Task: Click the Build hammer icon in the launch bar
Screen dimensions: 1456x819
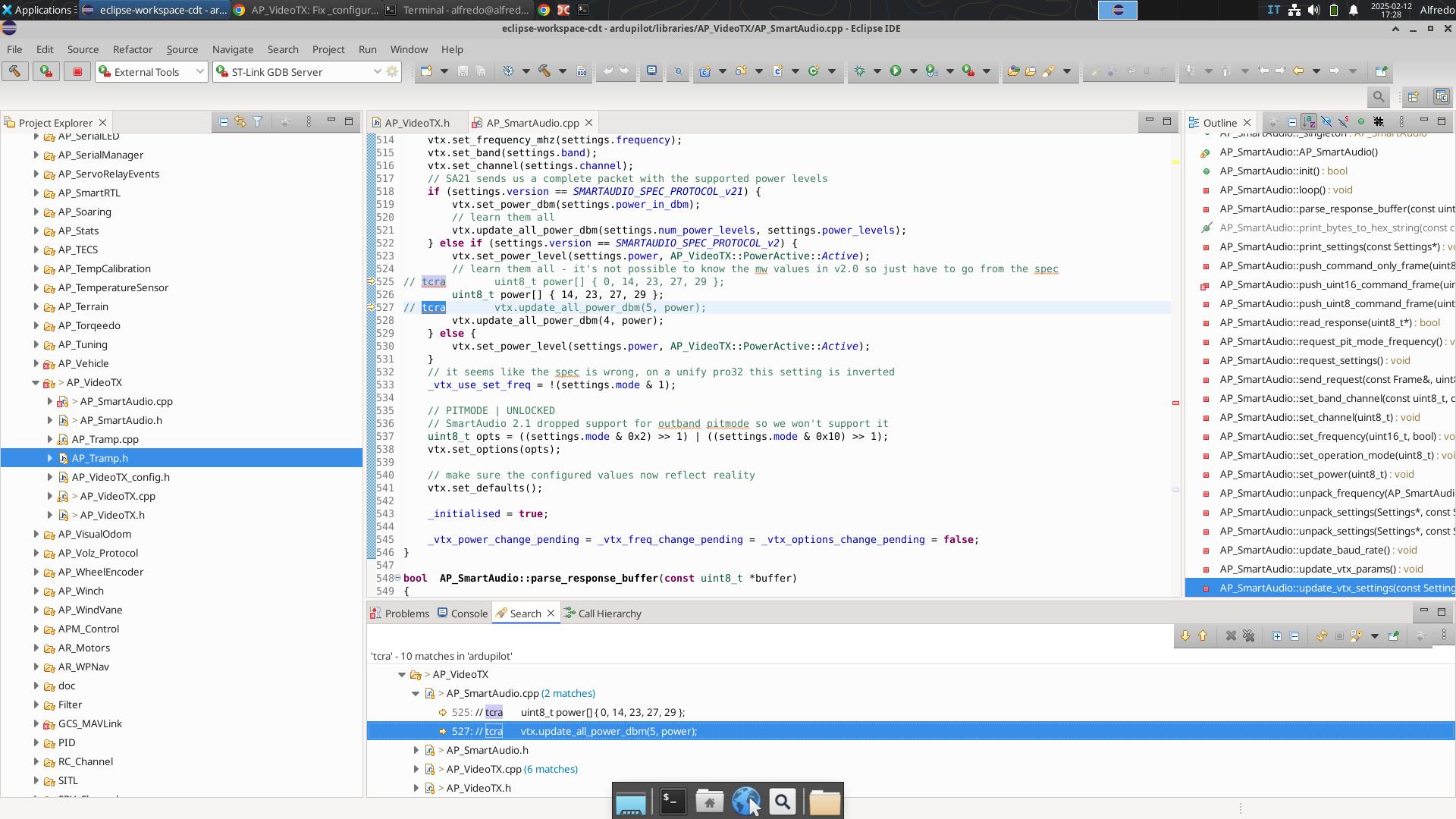Action: (x=14, y=71)
